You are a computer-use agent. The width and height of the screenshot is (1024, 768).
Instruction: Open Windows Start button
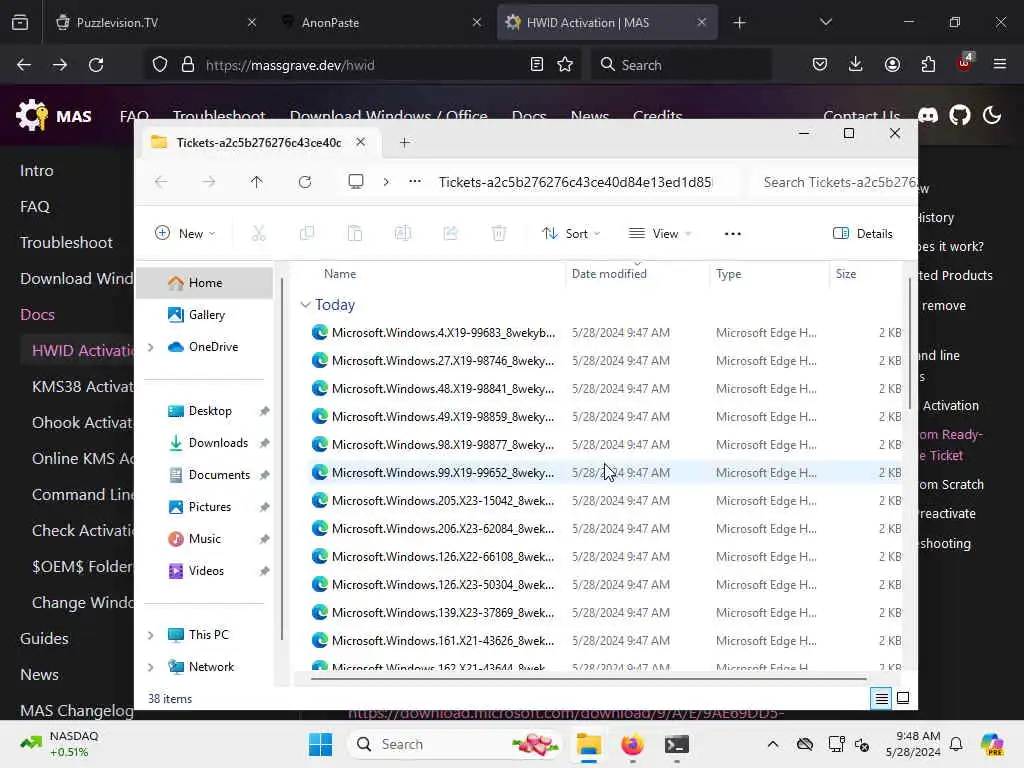tap(320, 744)
